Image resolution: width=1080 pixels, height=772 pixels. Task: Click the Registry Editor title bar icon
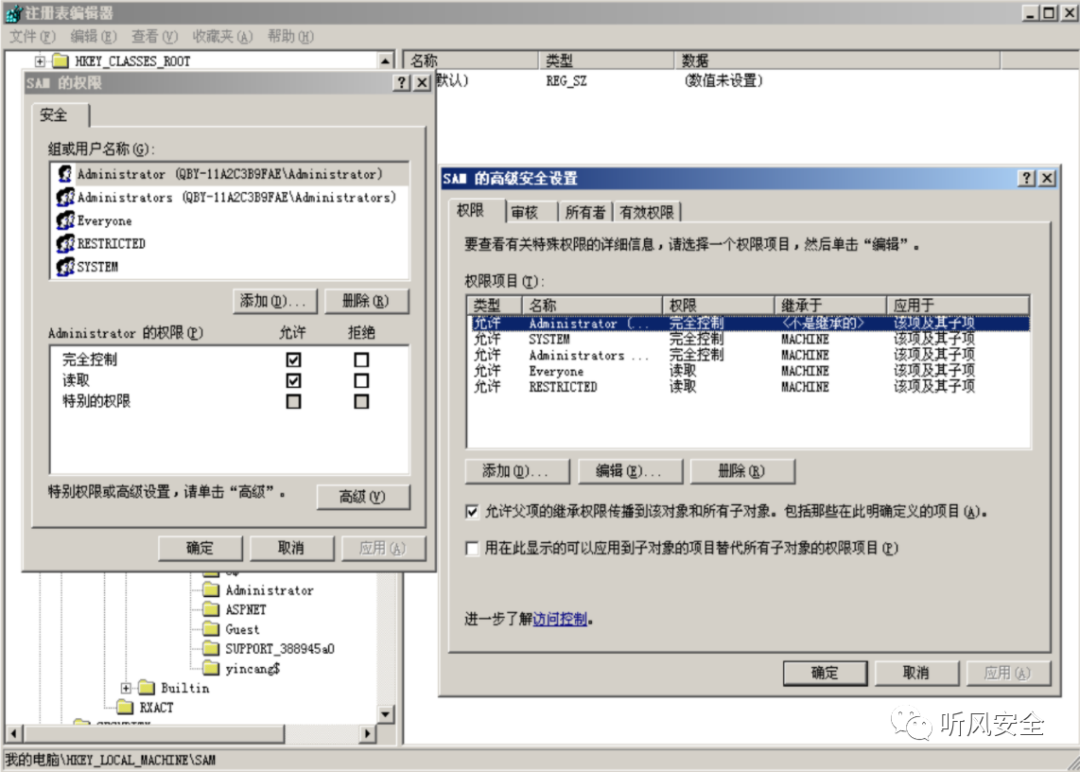[x=13, y=13]
